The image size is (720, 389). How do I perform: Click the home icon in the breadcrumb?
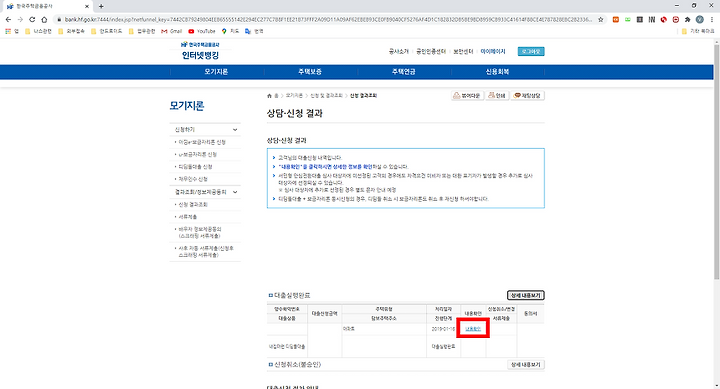tap(270, 96)
